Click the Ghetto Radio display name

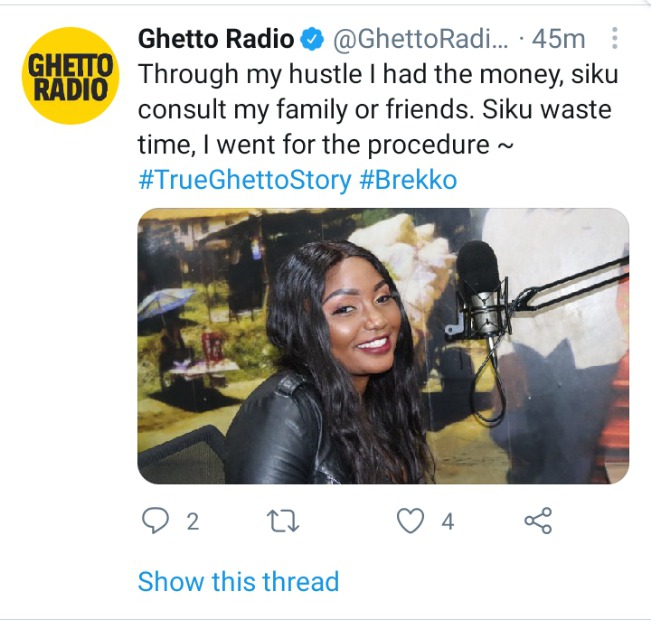(x=216, y=39)
